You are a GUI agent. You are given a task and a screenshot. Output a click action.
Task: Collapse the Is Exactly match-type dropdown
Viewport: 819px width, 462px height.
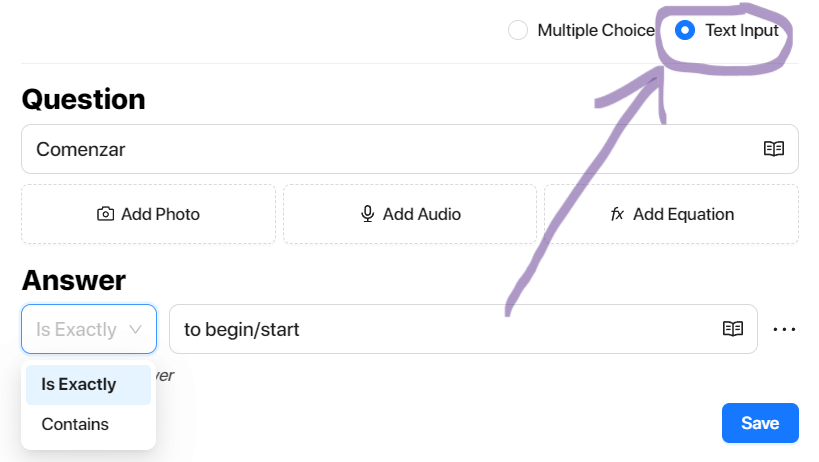coord(89,329)
